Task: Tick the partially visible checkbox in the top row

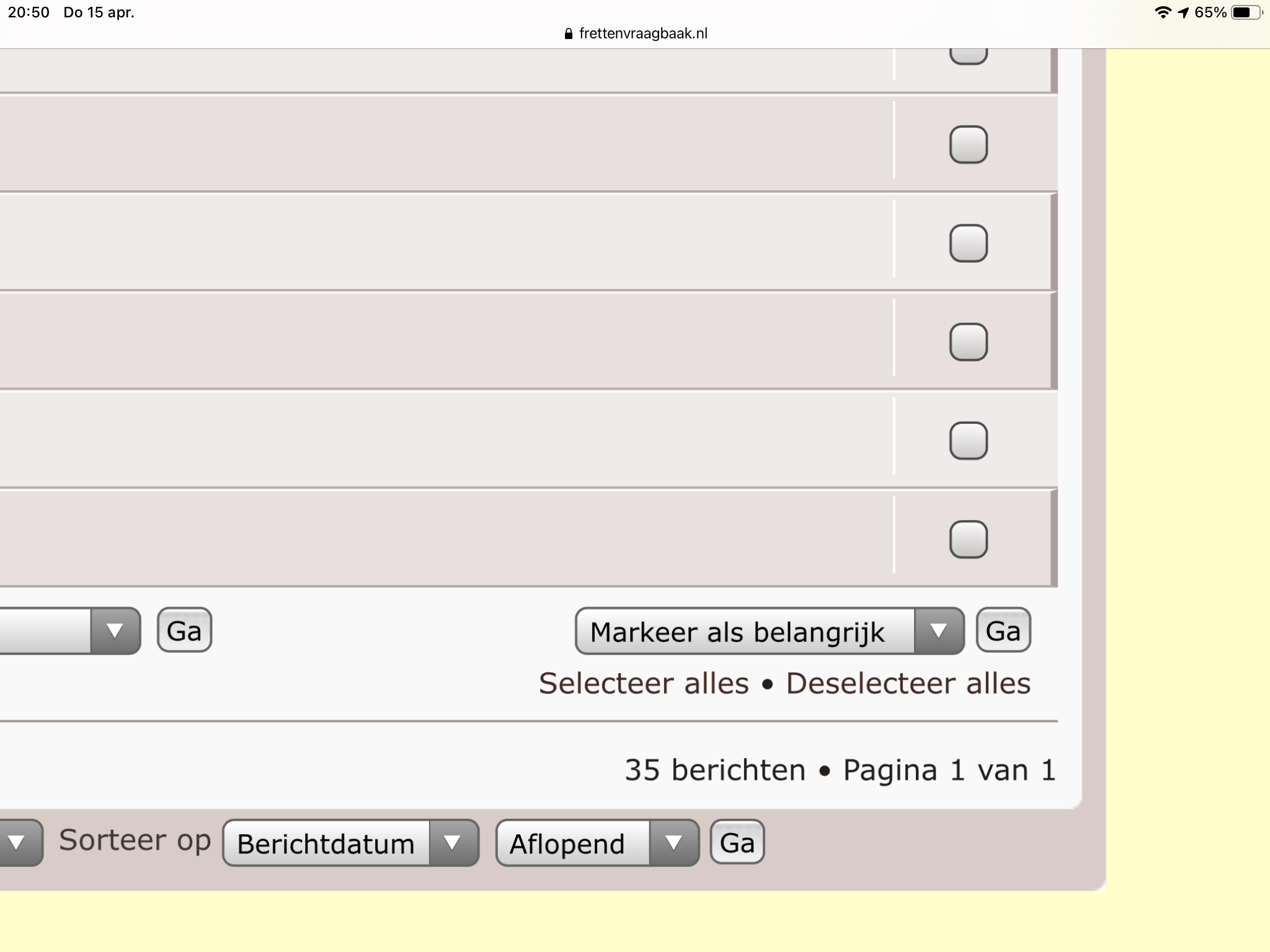Action: (969, 56)
